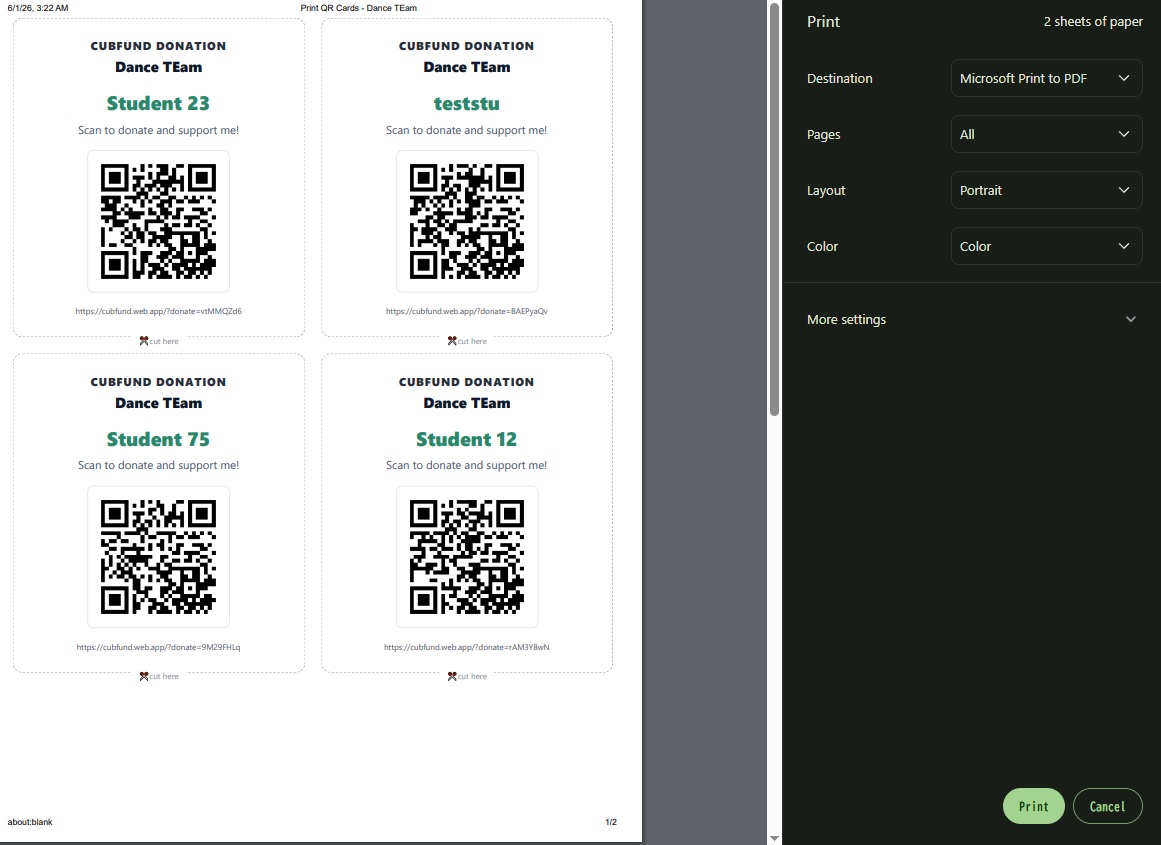The height and width of the screenshot is (845, 1161).
Task: Click the 'Print' dialog title
Action: (x=823, y=21)
